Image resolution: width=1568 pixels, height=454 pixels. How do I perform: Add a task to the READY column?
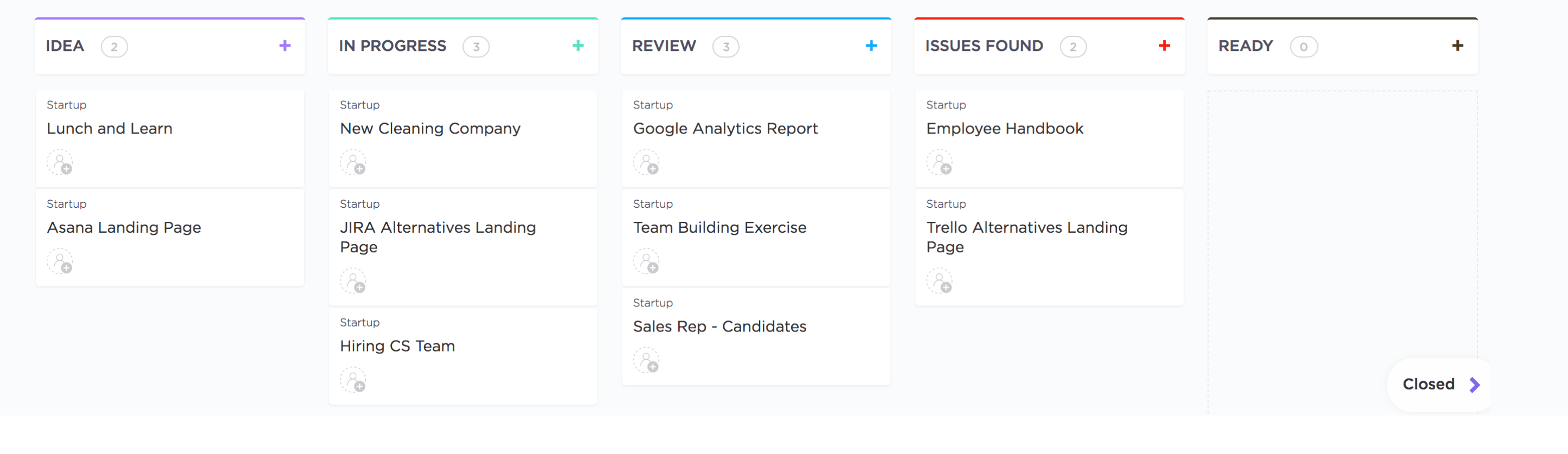click(1457, 46)
